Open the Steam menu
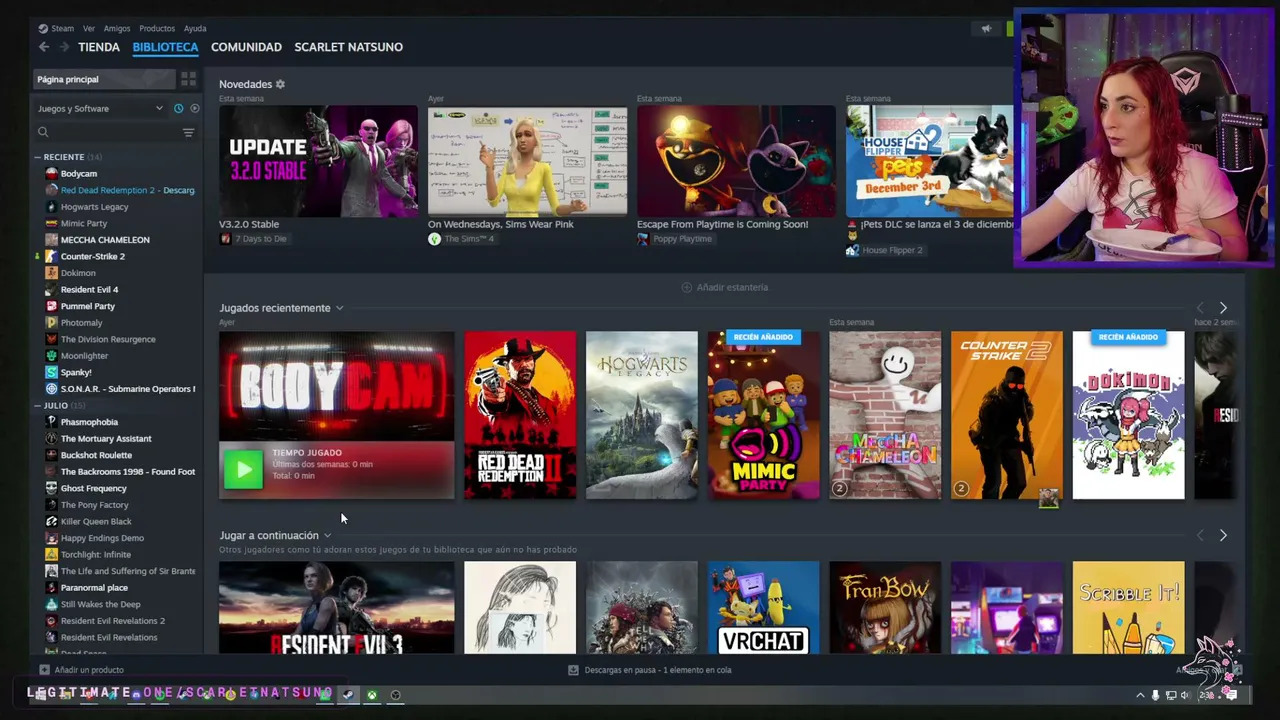The image size is (1280, 720). 62,29
